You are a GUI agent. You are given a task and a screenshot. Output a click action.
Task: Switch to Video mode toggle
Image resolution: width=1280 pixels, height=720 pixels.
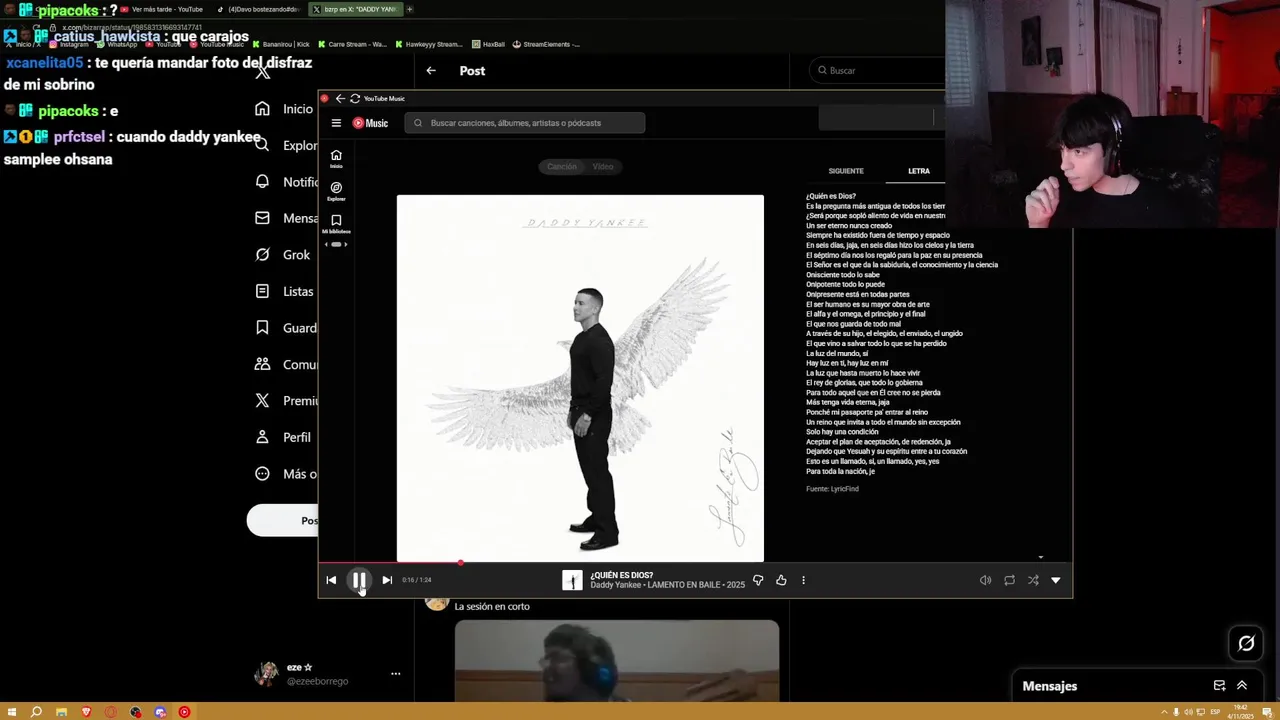tap(603, 166)
